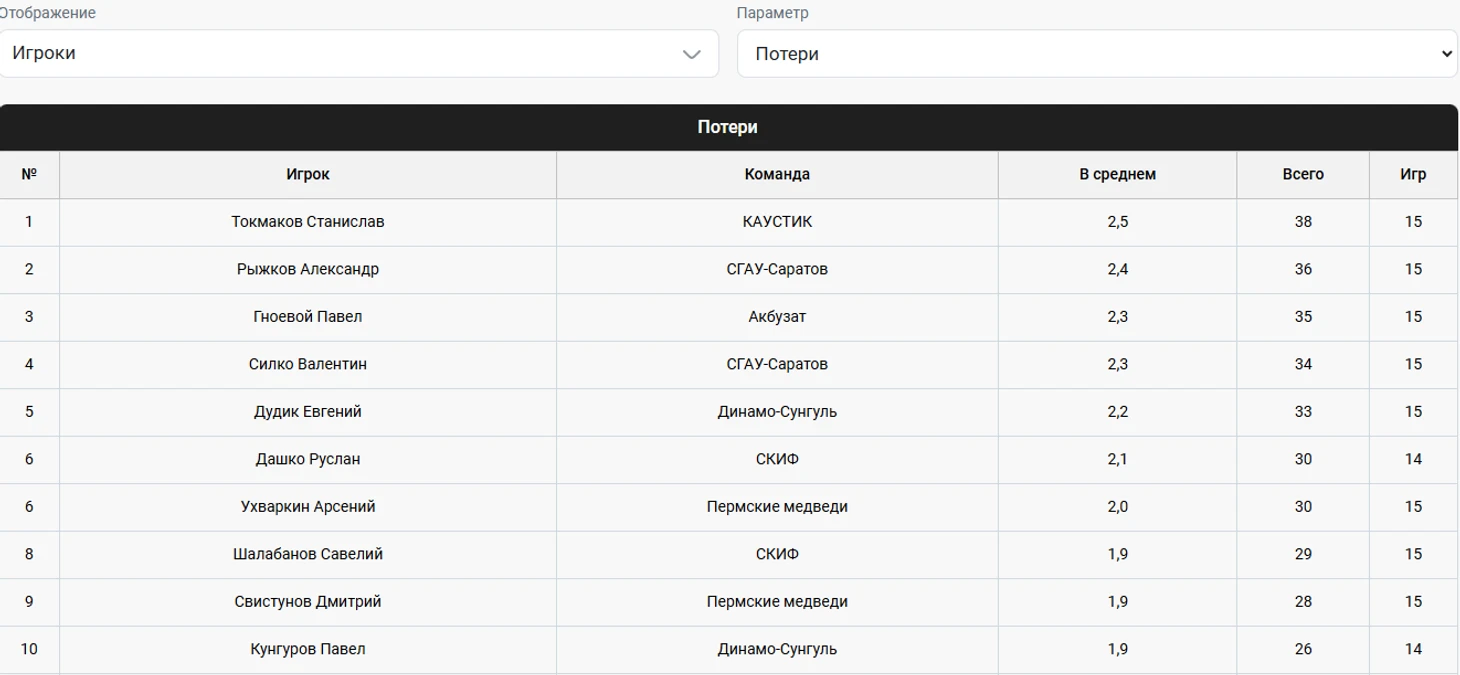Click the Игр column header
This screenshot has width=1460, height=675.
pos(1413,174)
